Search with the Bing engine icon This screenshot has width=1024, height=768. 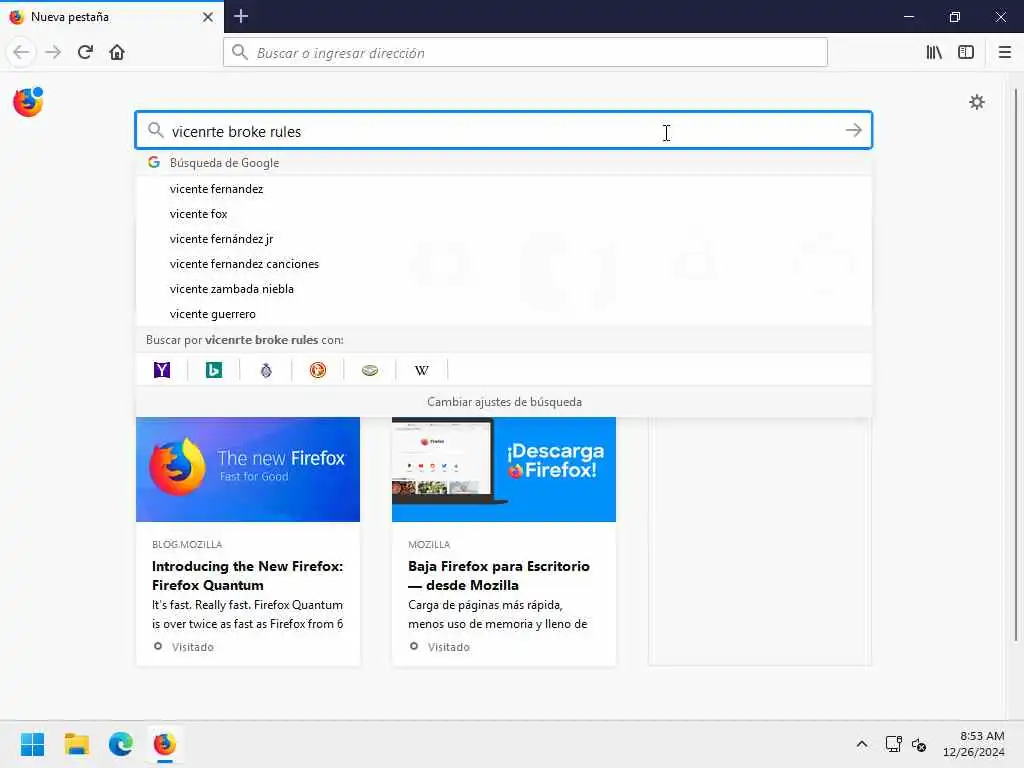(214, 370)
